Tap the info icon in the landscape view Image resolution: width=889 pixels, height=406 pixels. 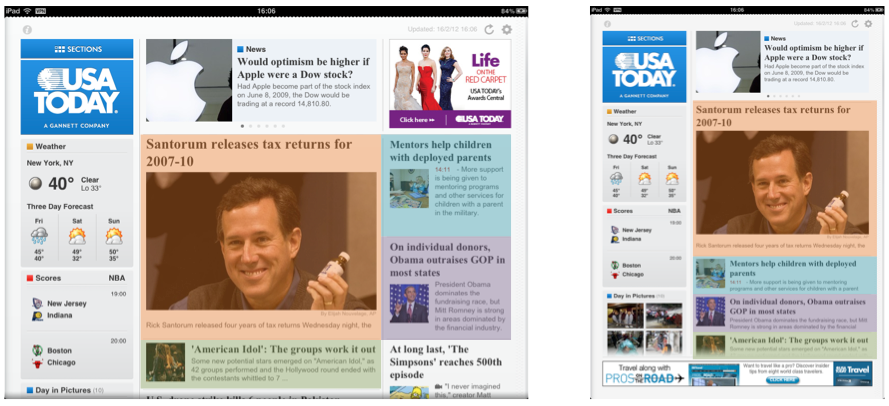27,30
